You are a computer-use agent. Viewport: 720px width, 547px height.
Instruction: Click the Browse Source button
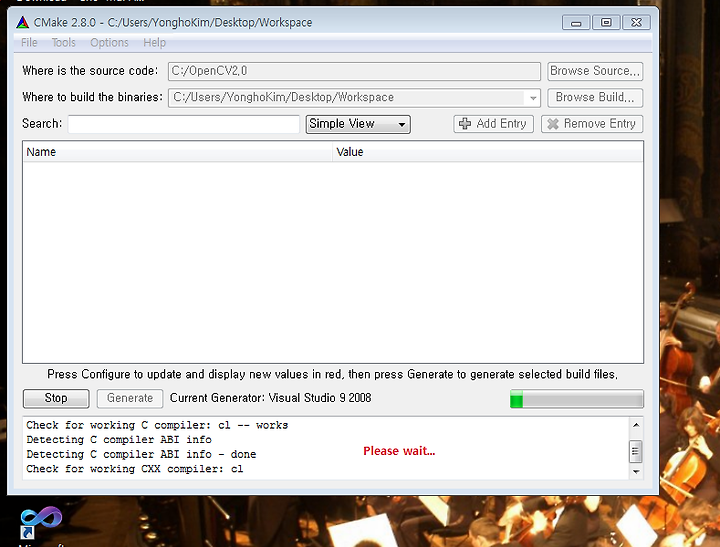[595, 71]
